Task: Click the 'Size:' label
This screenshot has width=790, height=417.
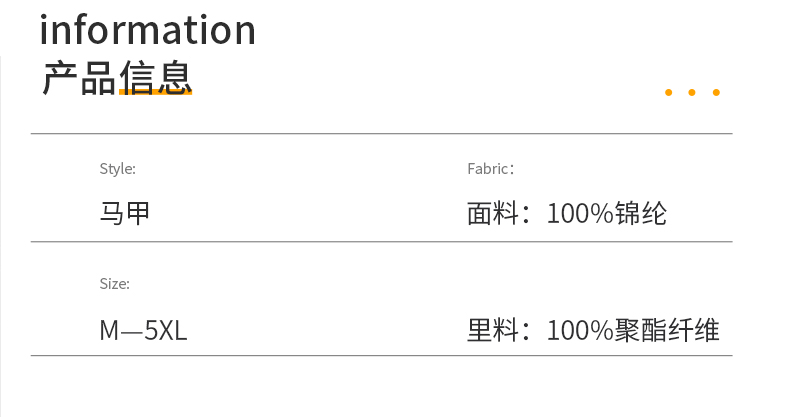Action: coord(114,284)
